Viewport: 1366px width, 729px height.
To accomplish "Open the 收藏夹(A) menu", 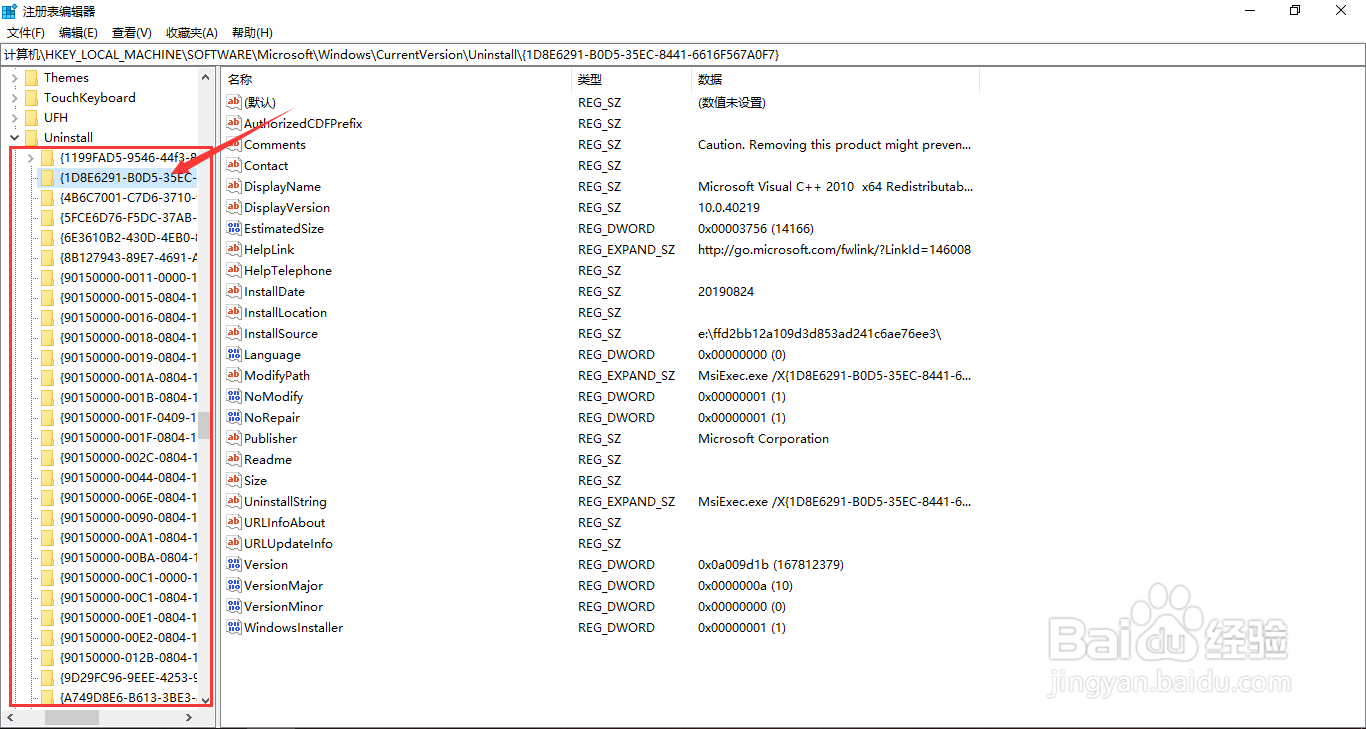I will tap(192, 33).
